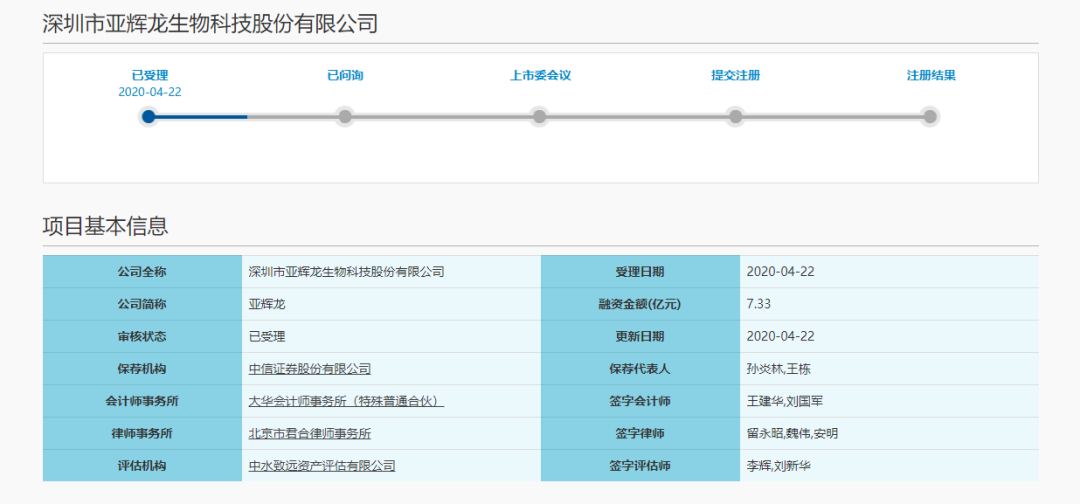
Task: Select the 上市委会议 stage label
Action: pos(541,76)
